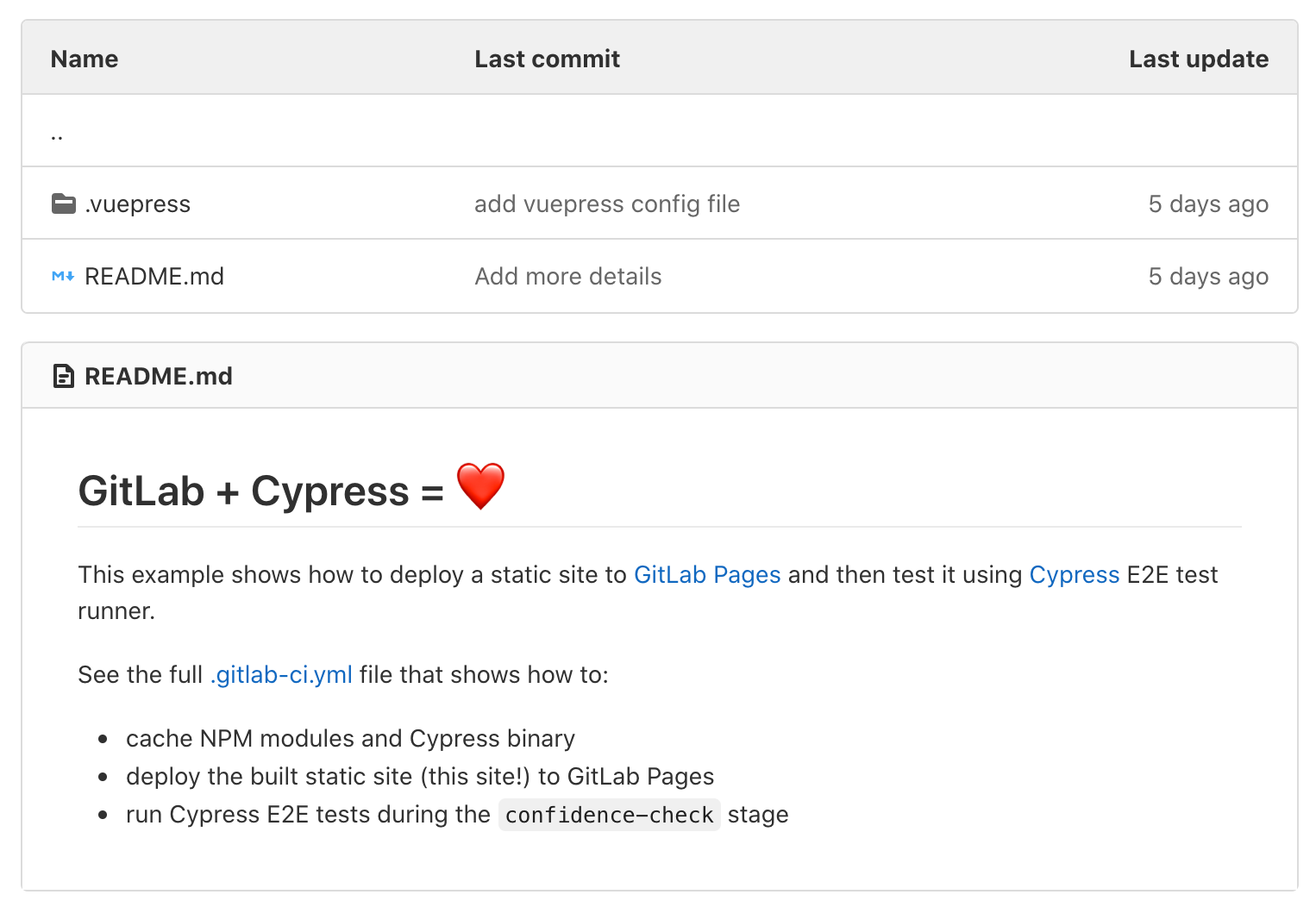Go up to parent directory (..)
The image size is (1316, 907).
tap(57, 134)
